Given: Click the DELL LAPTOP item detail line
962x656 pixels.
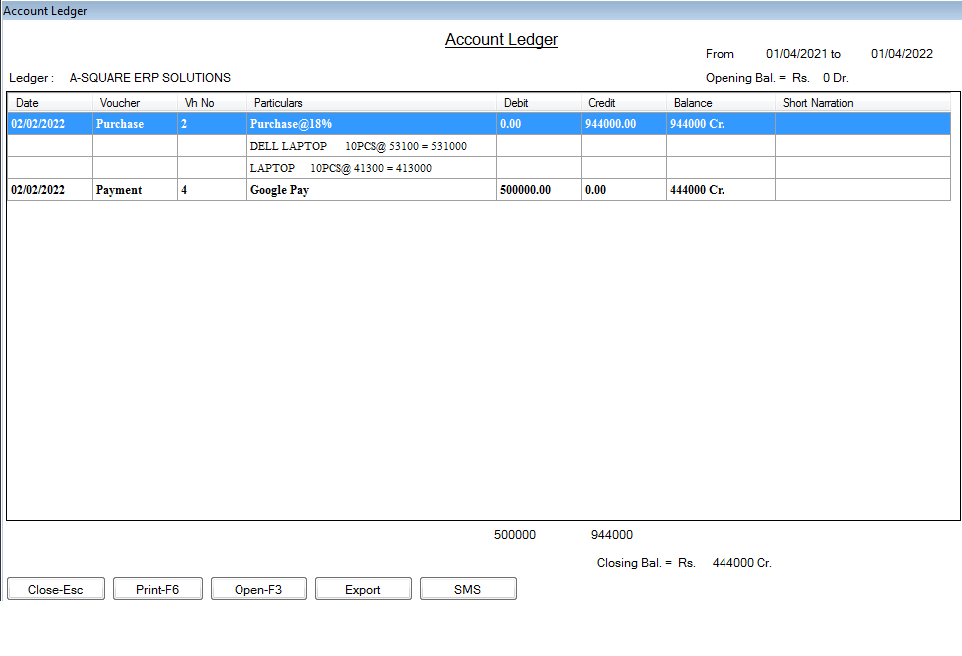Looking at the screenshot, I should (357, 146).
